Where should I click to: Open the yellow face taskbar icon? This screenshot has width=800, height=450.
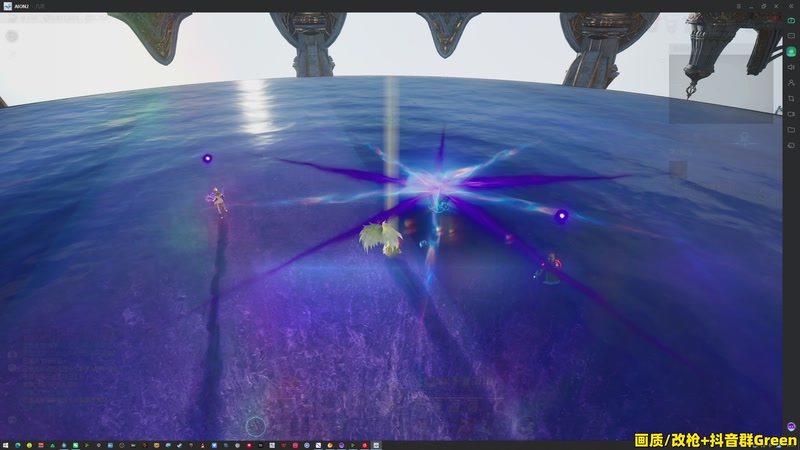(x=156, y=445)
